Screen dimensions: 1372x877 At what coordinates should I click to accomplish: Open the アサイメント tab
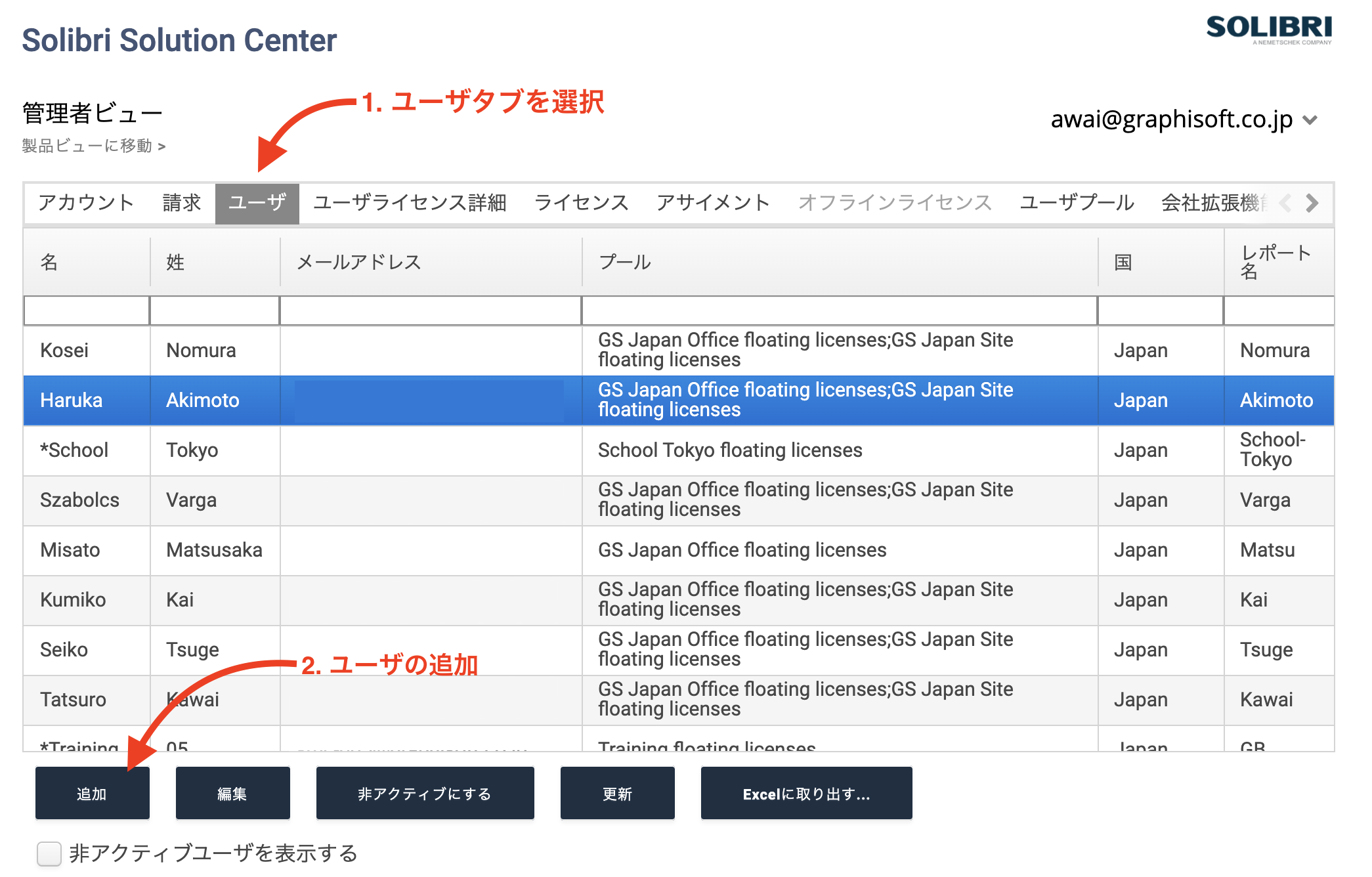click(713, 203)
